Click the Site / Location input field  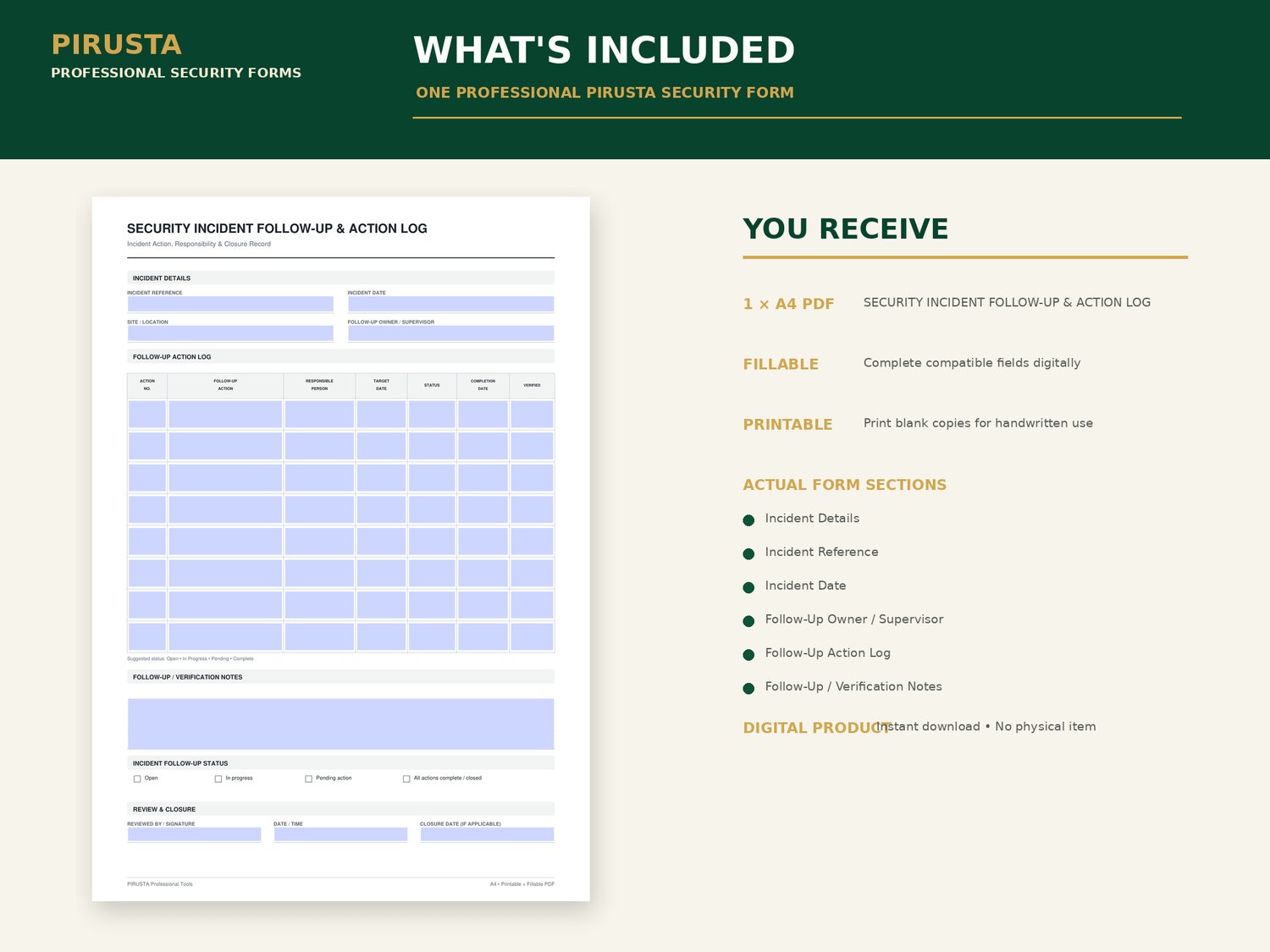tap(230, 333)
